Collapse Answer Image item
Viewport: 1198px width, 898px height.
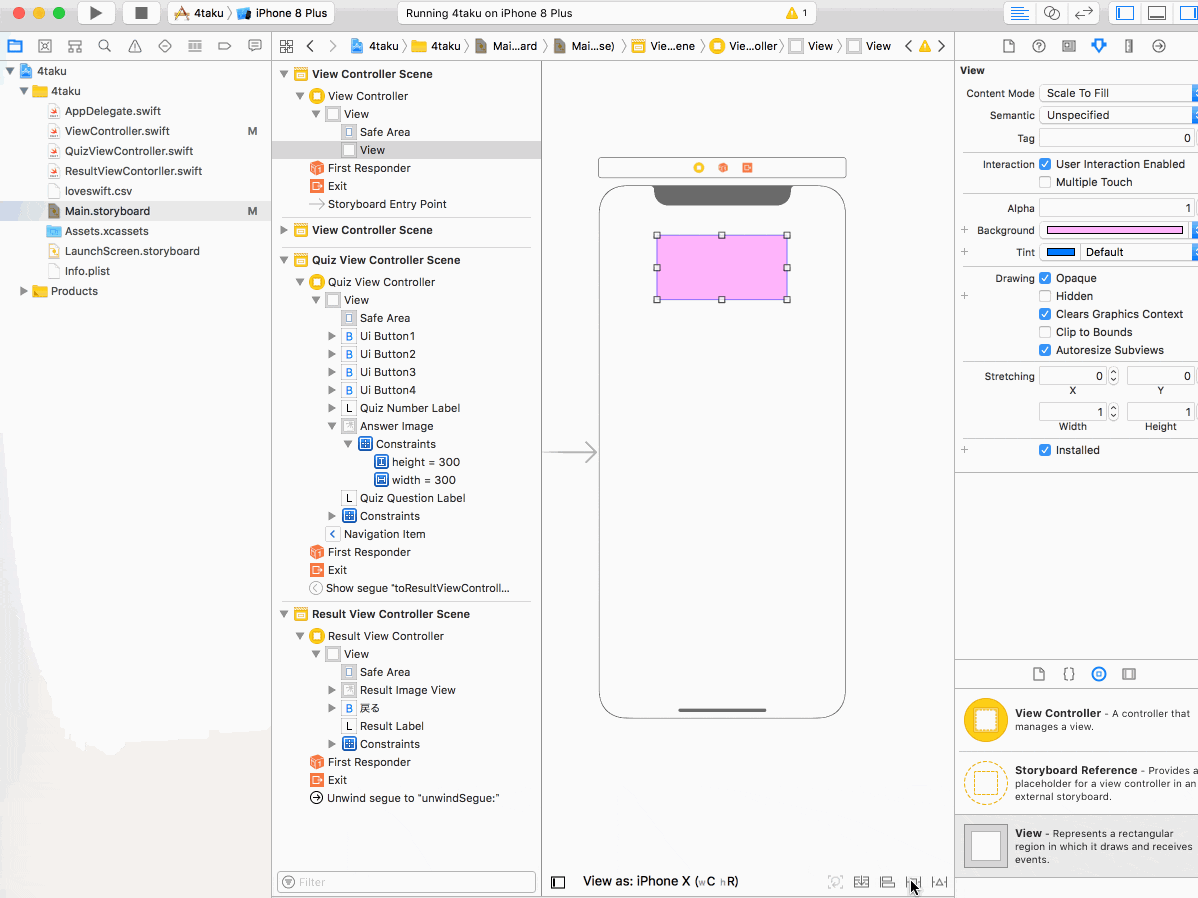332,426
